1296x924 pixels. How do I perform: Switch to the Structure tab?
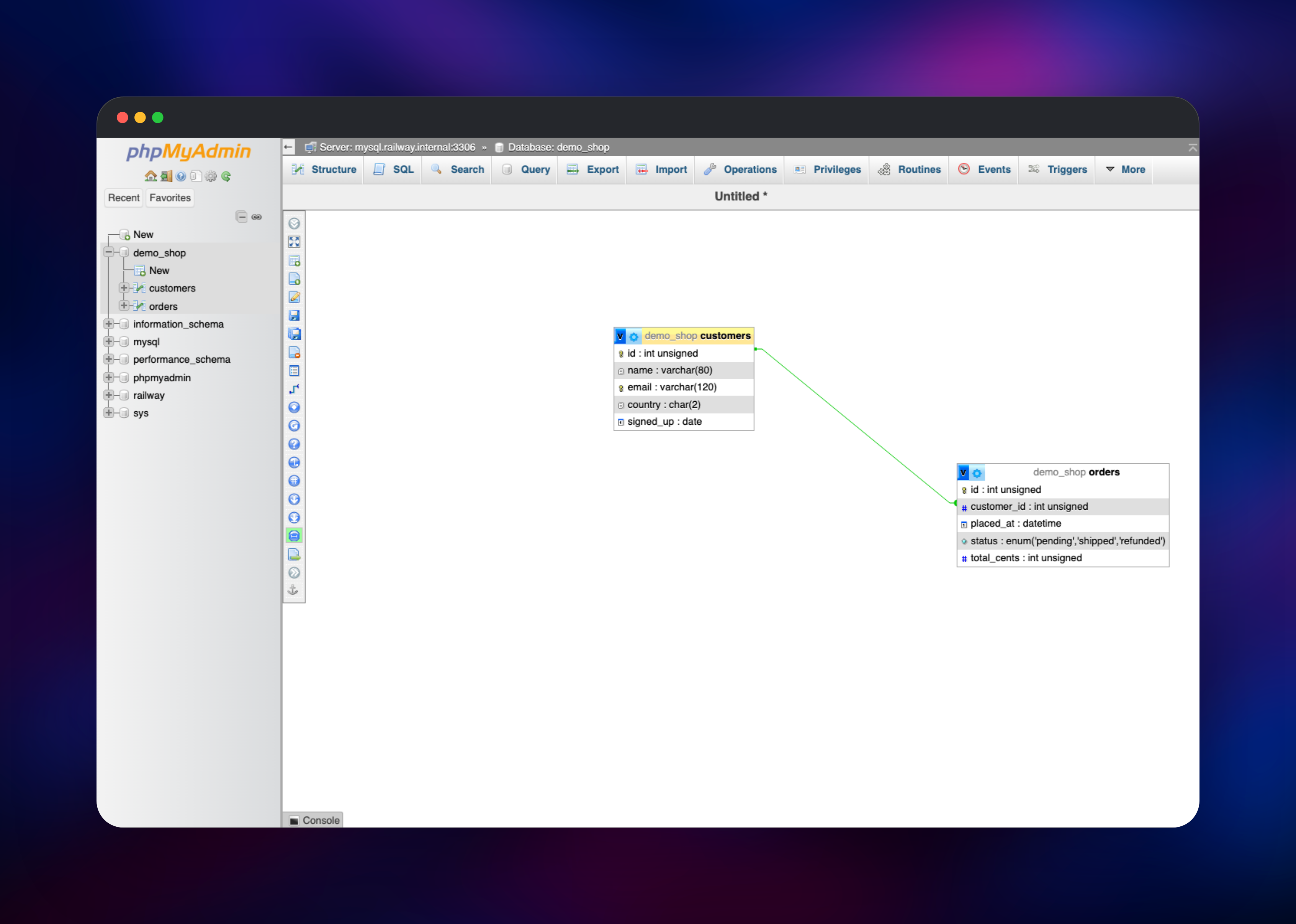[324, 170]
